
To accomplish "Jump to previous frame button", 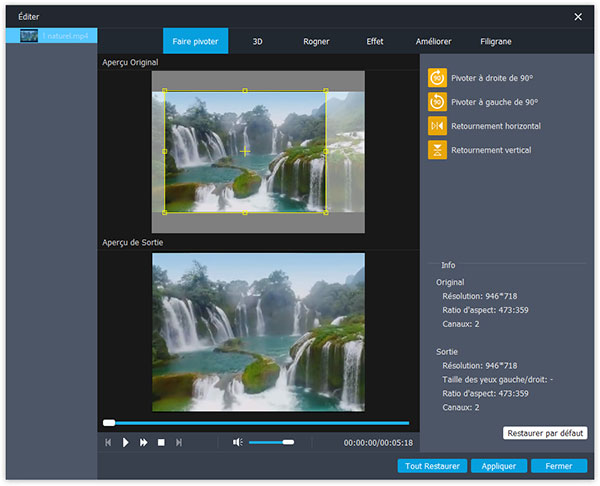I will (108, 442).
